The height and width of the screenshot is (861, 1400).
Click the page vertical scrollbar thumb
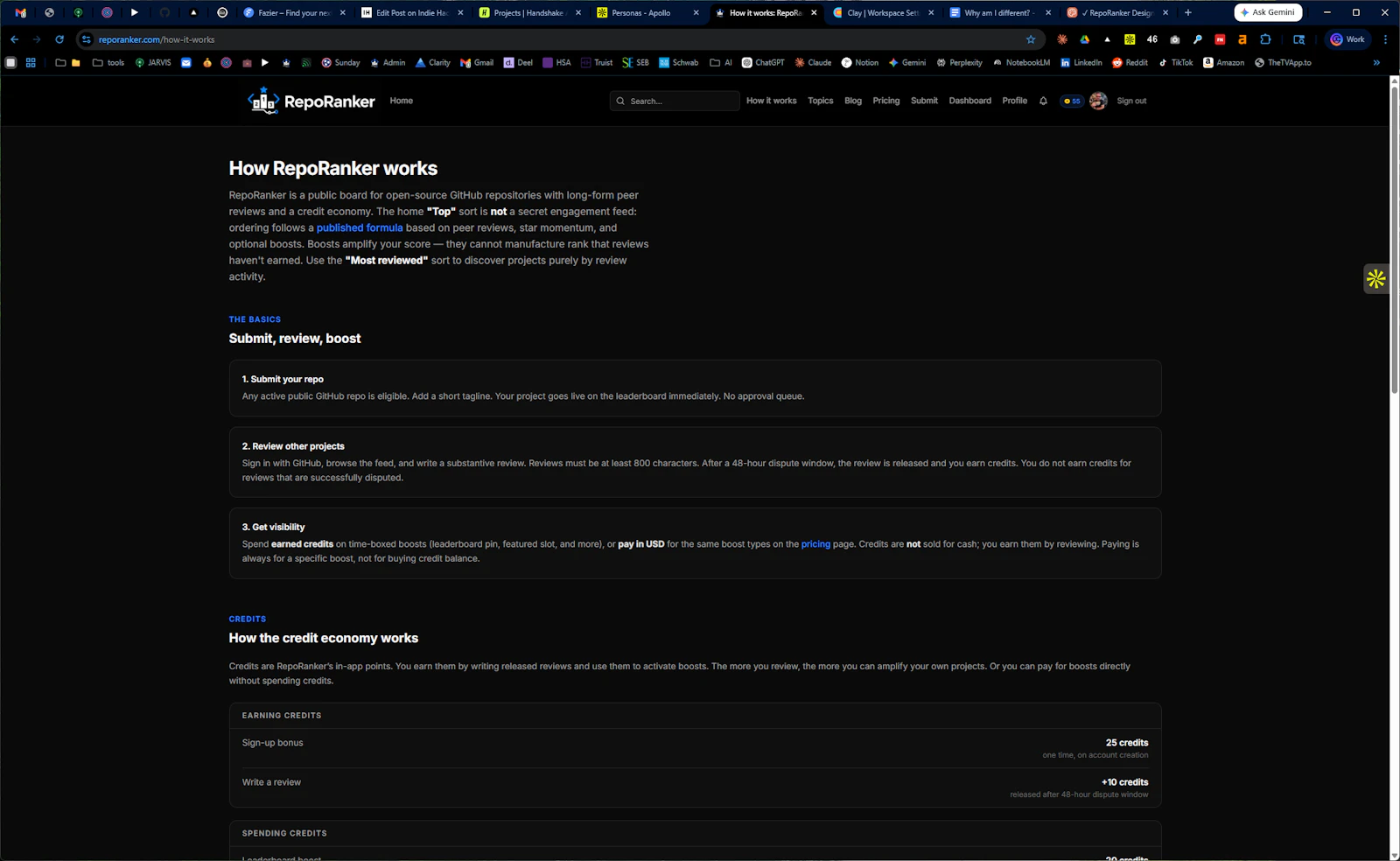(x=1394, y=239)
